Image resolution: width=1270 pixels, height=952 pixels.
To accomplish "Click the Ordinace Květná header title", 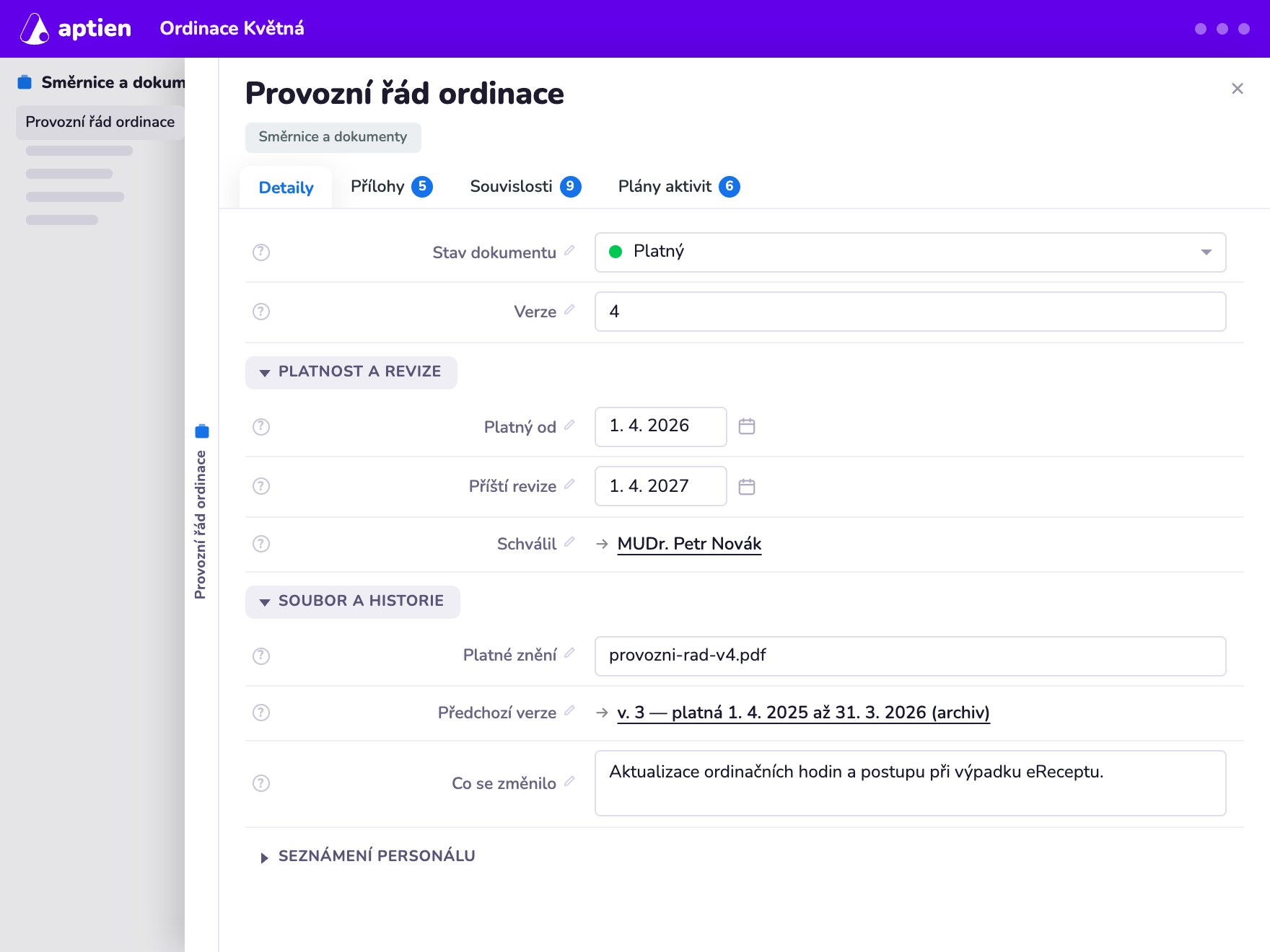I will [x=232, y=29].
